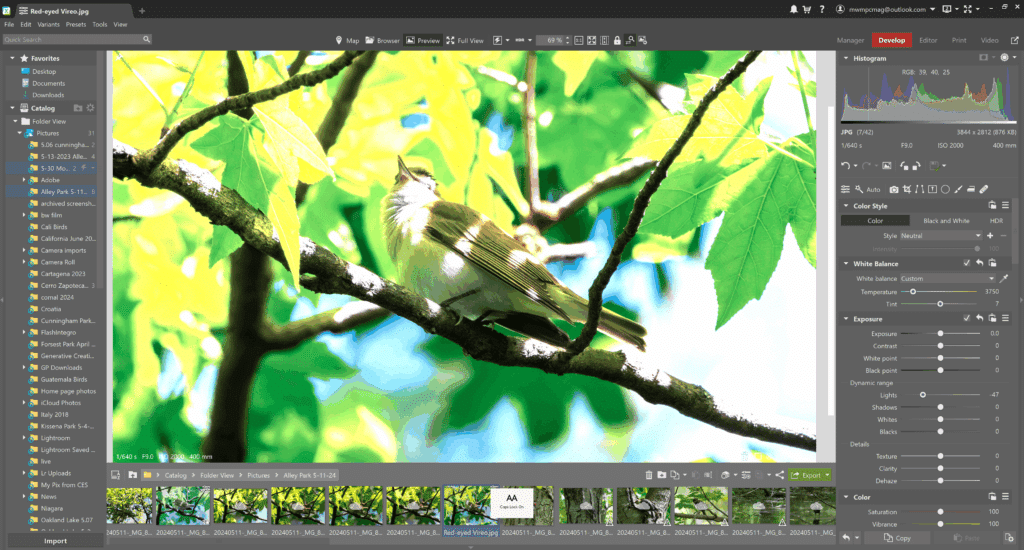Viewport: 1024px width, 550px height.
Task: Click the Undo arrow icon
Action: (846, 166)
